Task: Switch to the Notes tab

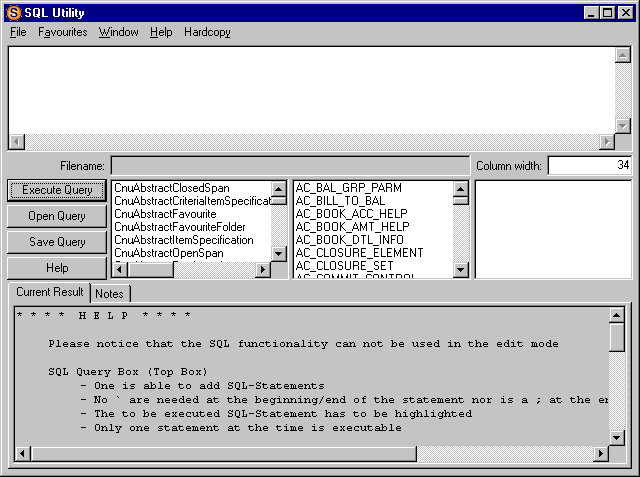Action: point(109,293)
